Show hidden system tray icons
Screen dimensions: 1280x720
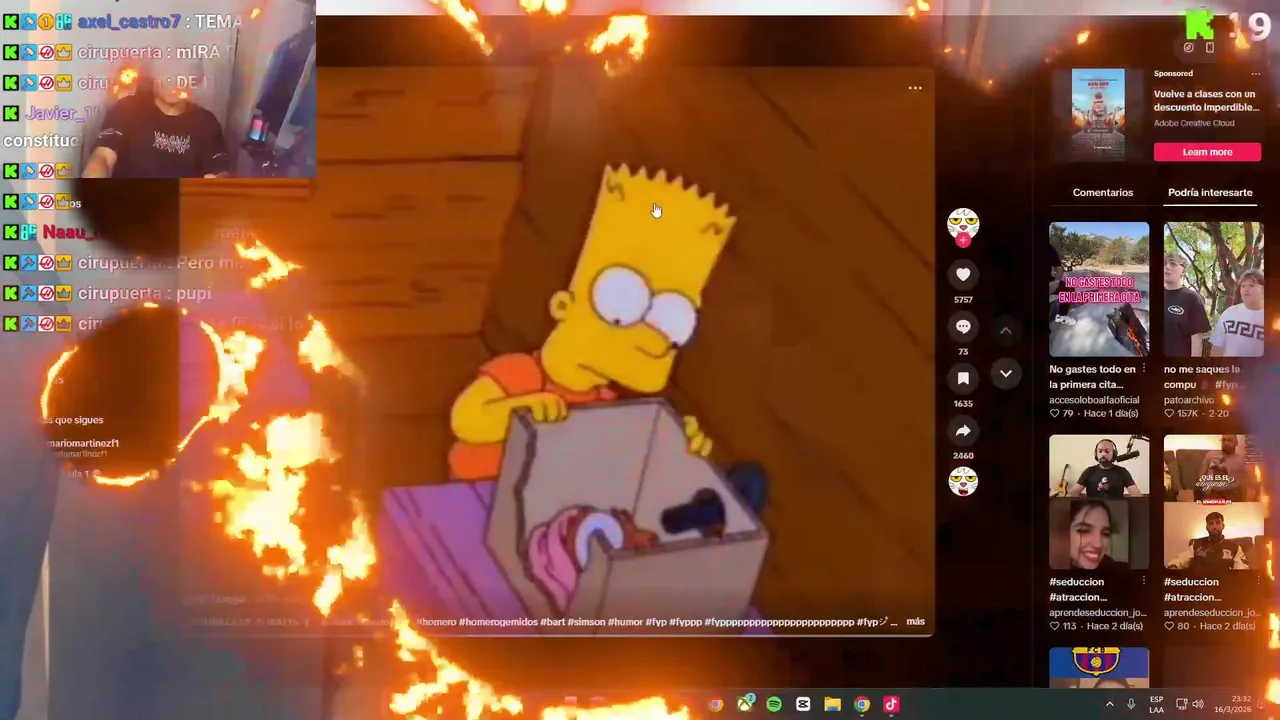pyautogui.click(x=1109, y=705)
